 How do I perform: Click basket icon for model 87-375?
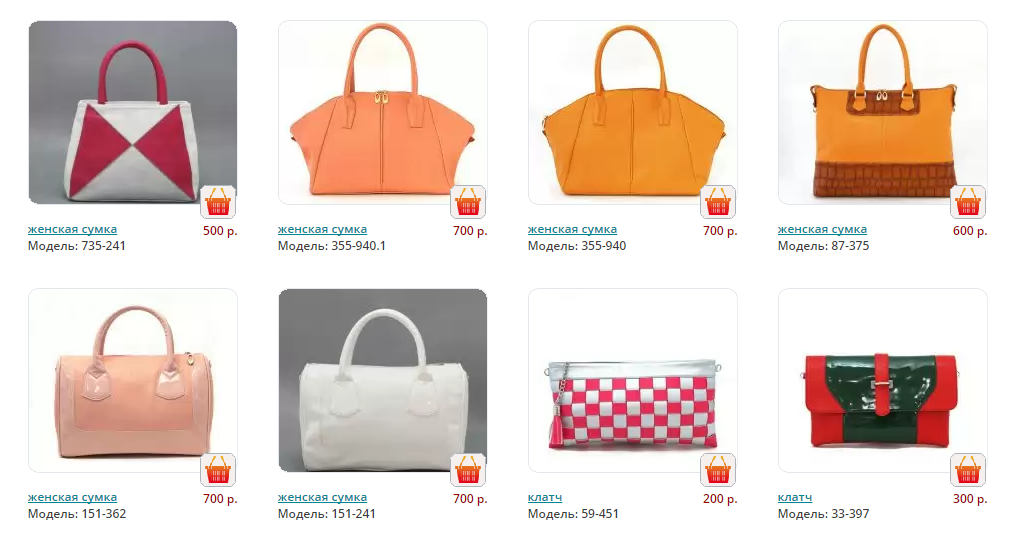pyautogui.click(x=968, y=202)
